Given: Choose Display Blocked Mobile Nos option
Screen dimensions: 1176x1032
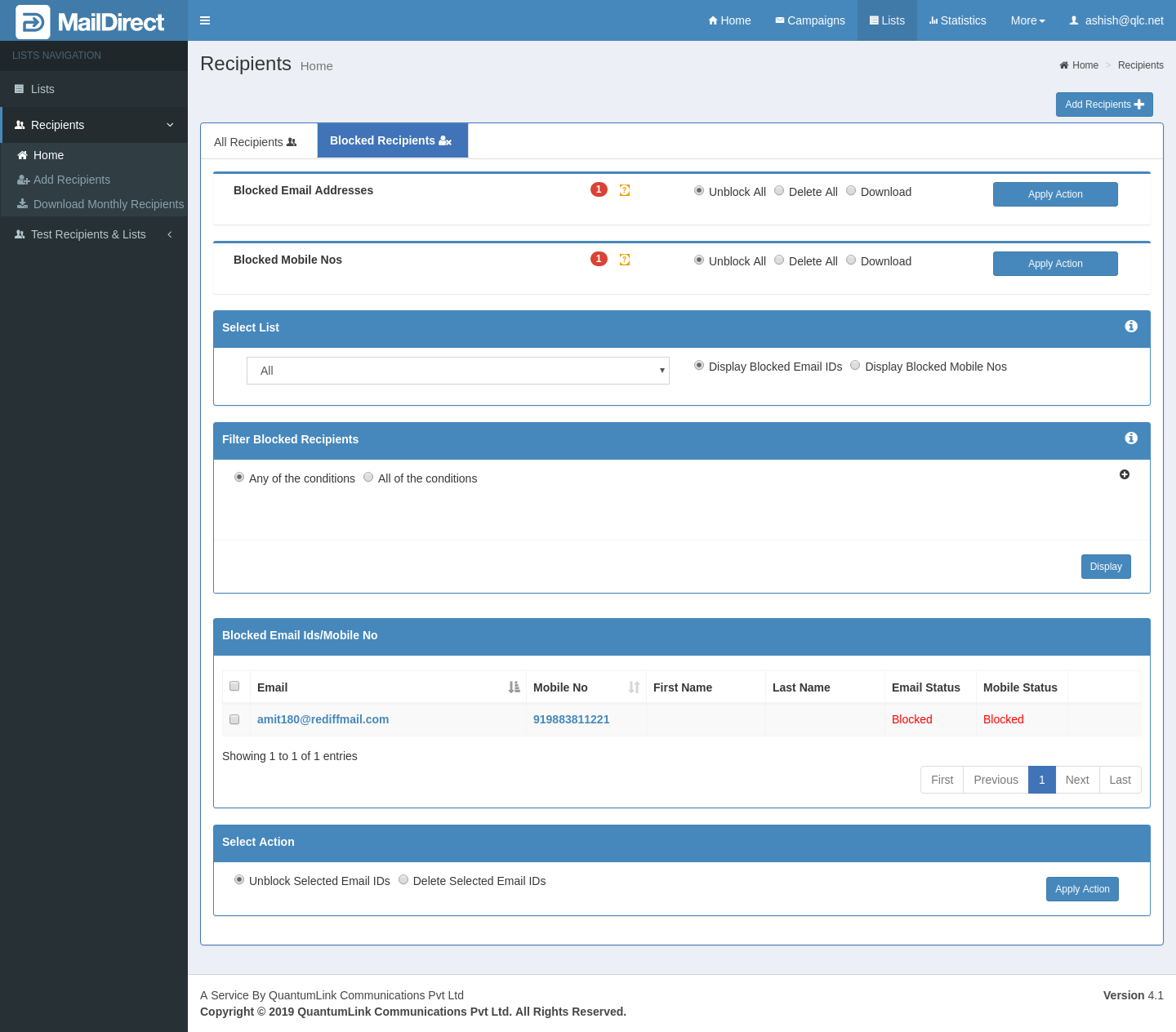Looking at the screenshot, I should 855,366.
